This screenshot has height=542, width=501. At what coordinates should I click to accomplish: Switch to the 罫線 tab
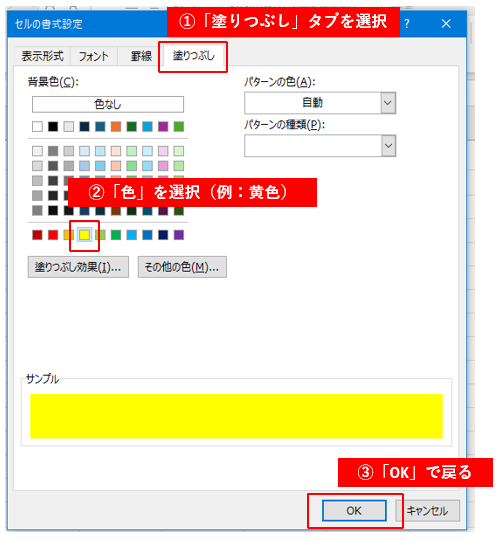pos(141,56)
